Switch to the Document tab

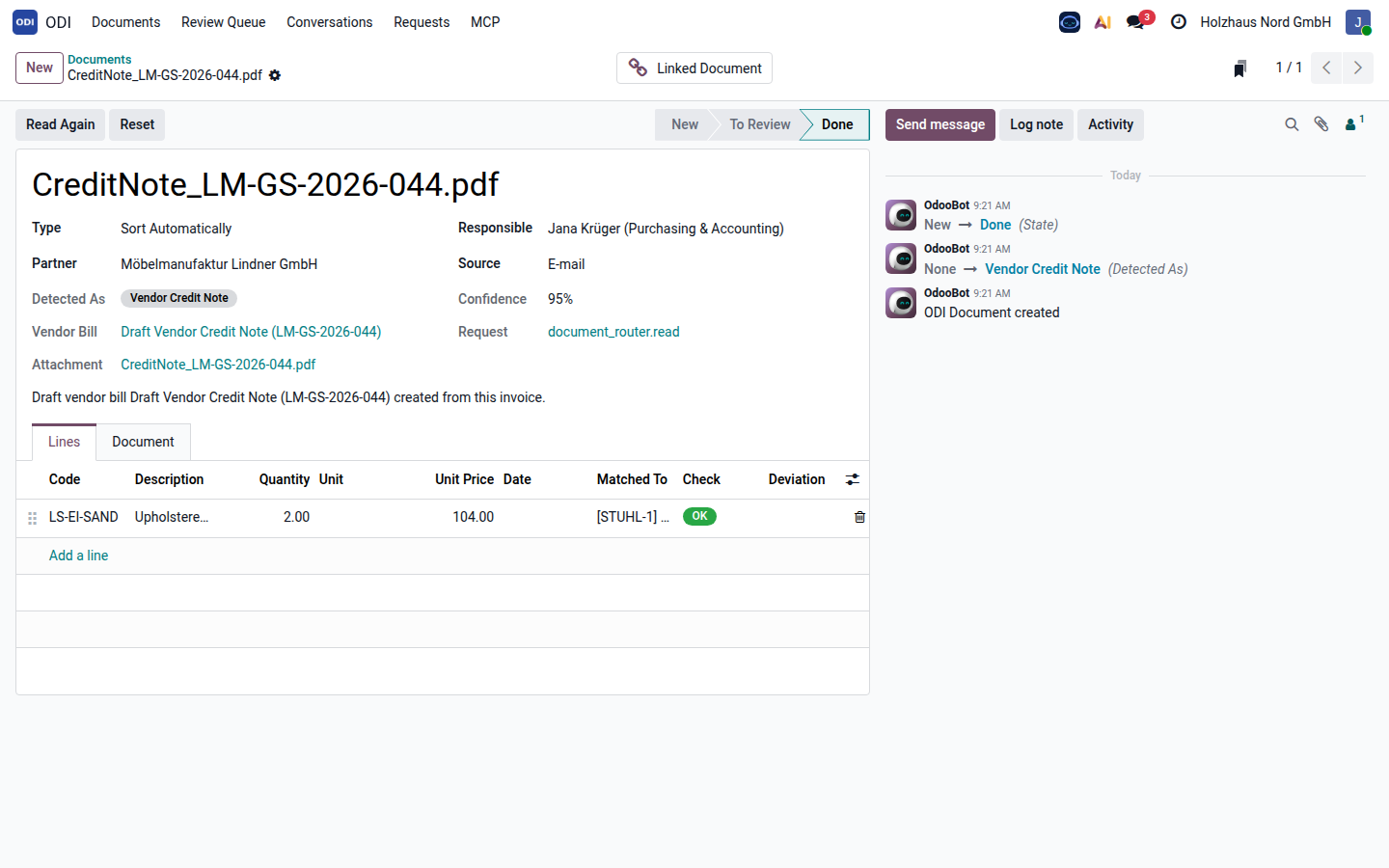143,442
